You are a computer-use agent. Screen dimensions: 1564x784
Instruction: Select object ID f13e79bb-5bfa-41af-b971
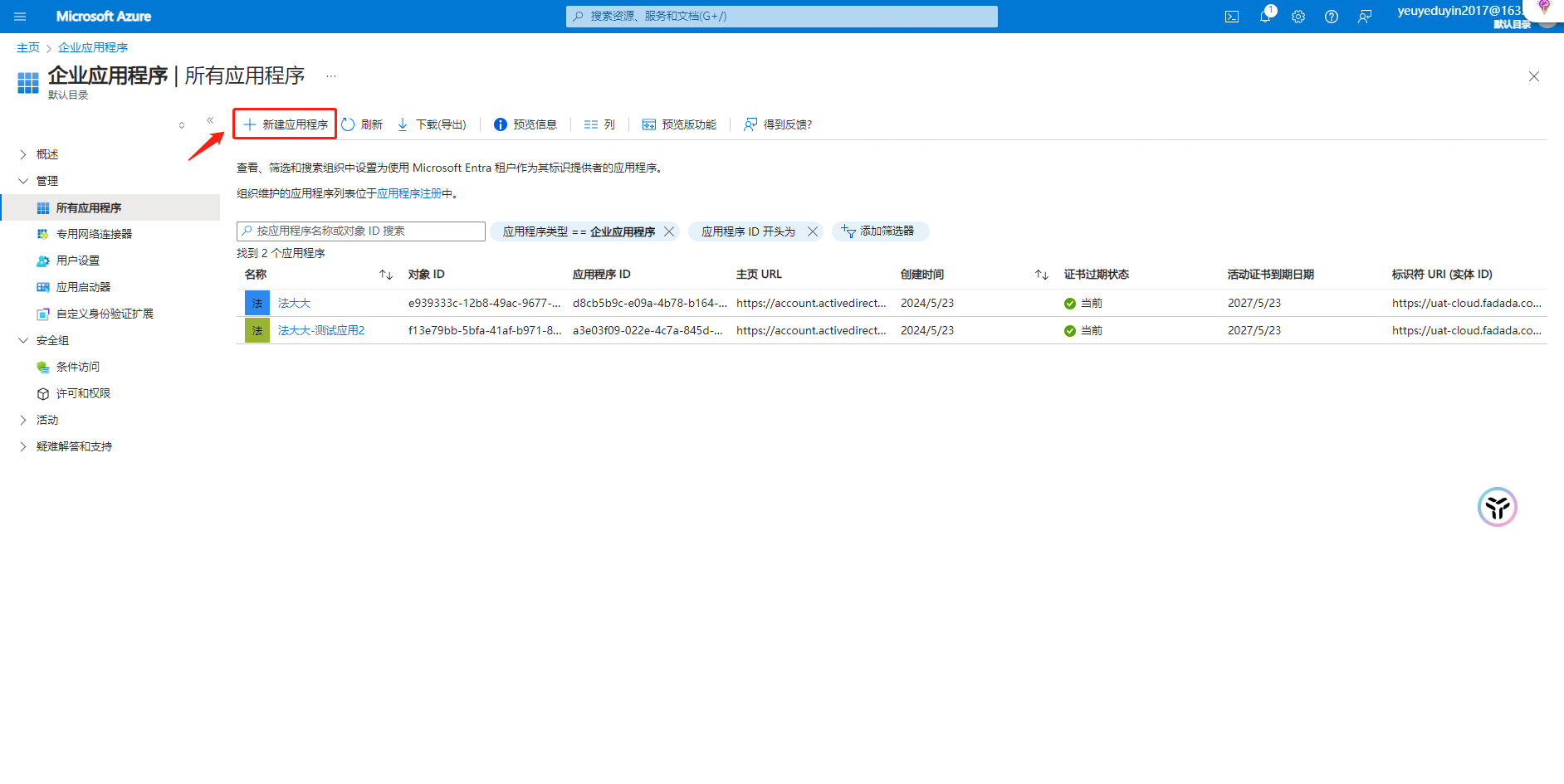tap(484, 331)
